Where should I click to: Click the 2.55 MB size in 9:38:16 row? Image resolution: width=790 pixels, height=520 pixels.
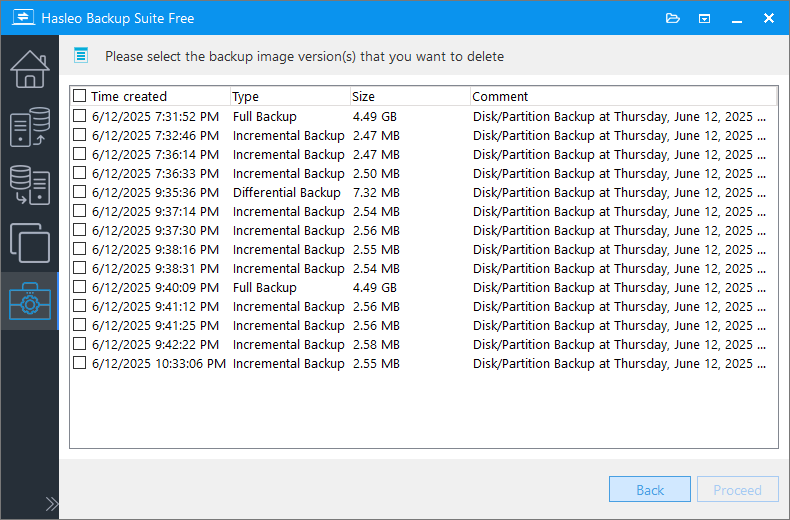tap(376, 250)
